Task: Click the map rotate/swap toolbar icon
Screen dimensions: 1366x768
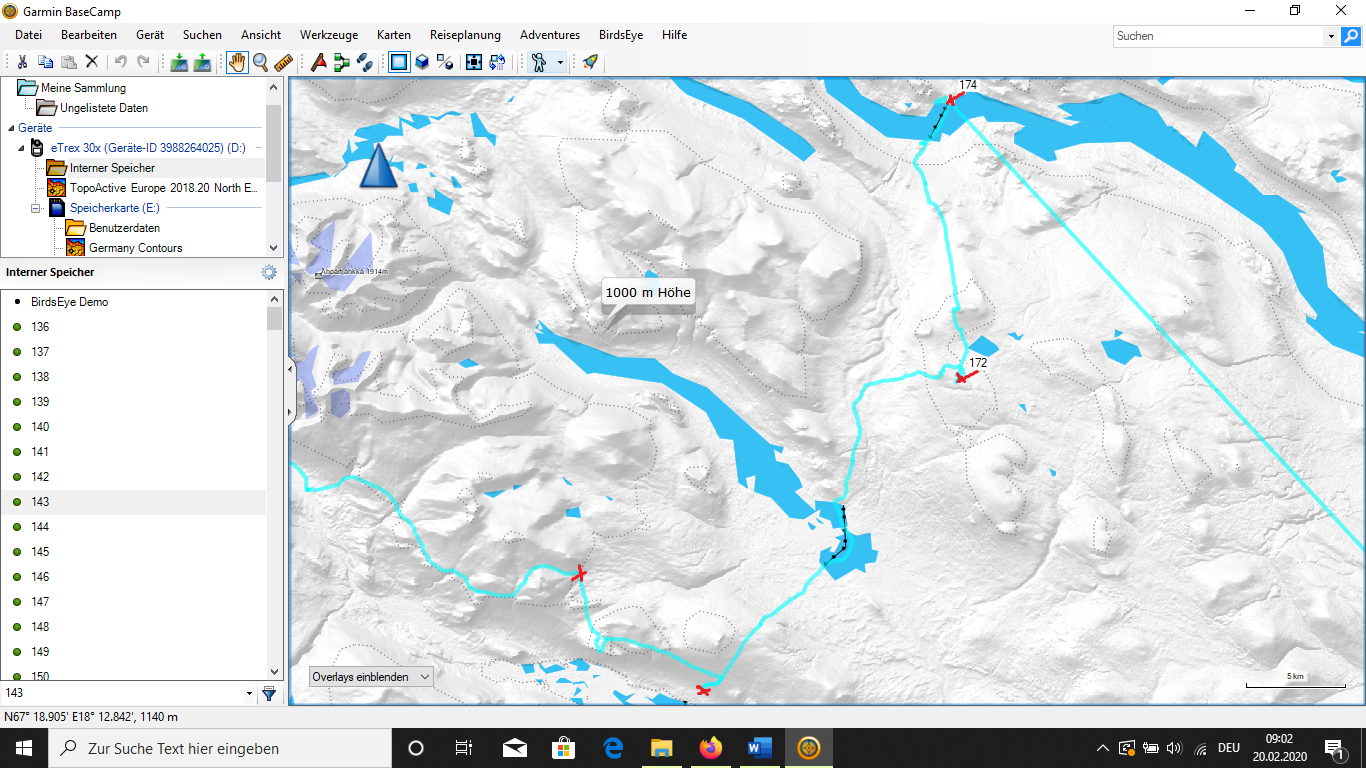Action: click(497, 62)
